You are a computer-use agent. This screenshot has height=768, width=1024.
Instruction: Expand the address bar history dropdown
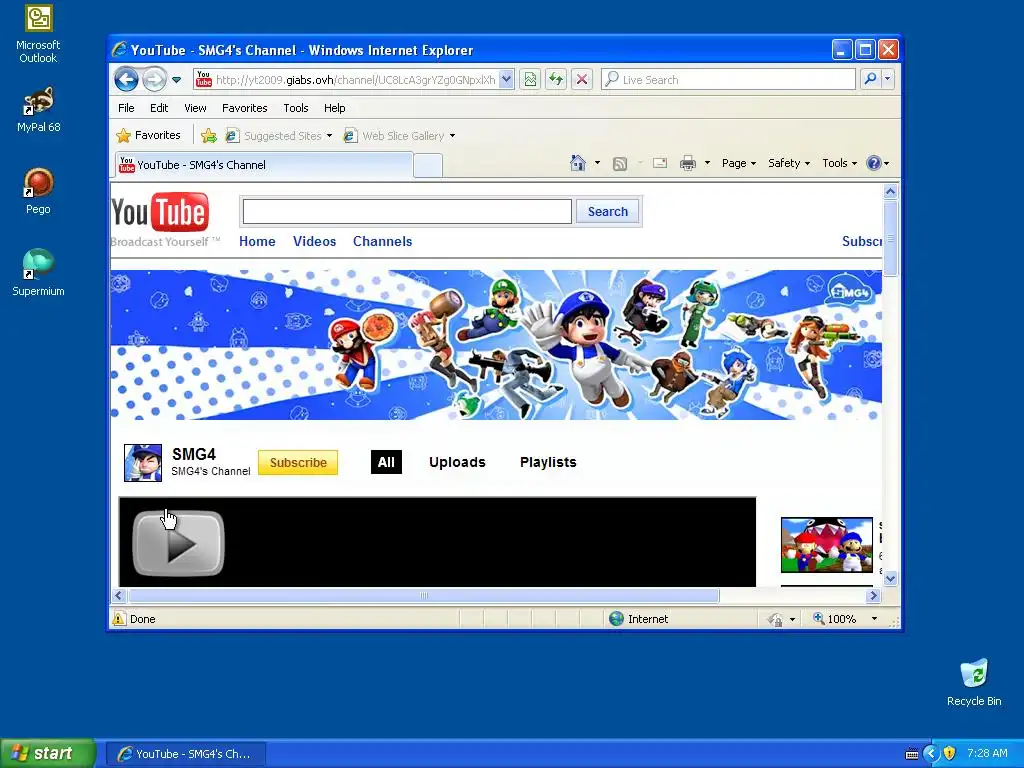click(x=506, y=80)
